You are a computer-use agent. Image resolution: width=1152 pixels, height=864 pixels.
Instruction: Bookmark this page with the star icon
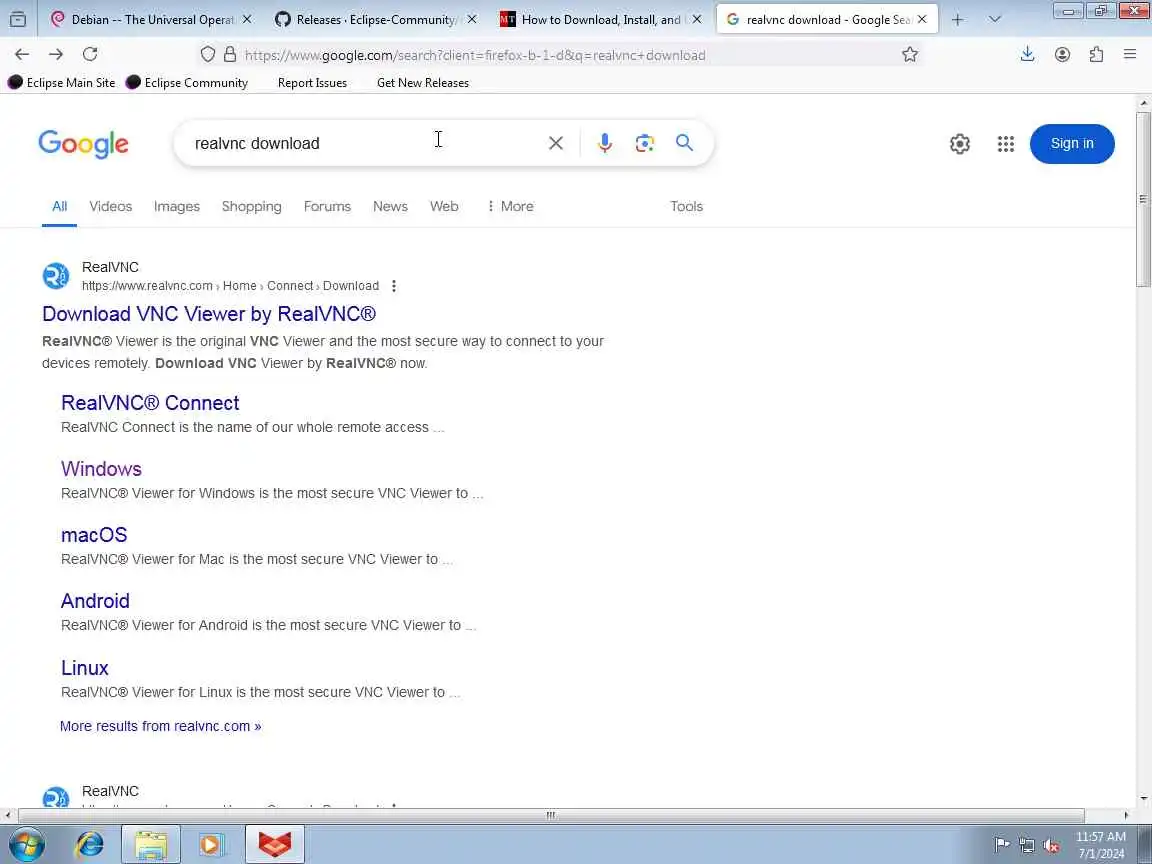pyautogui.click(x=910, y=54)
